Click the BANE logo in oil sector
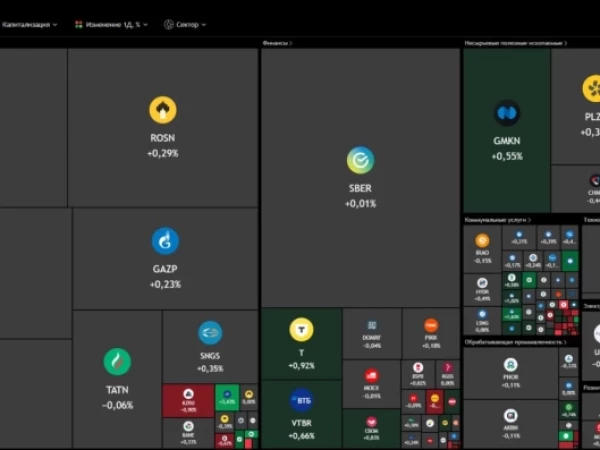600x450 pixels. pos(188,426)
